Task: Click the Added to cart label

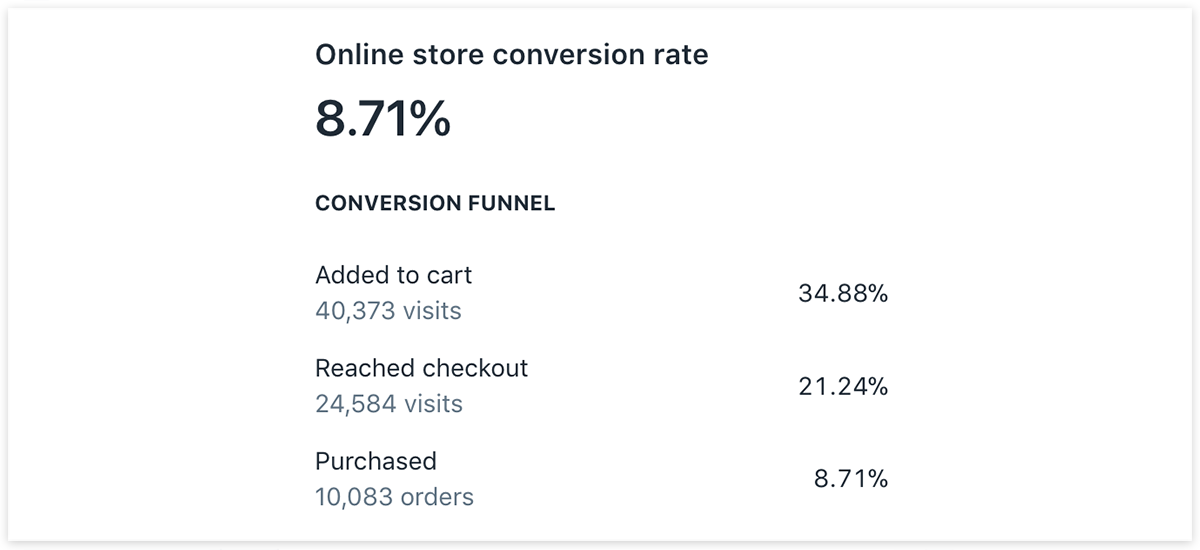Action: (394, 275)
